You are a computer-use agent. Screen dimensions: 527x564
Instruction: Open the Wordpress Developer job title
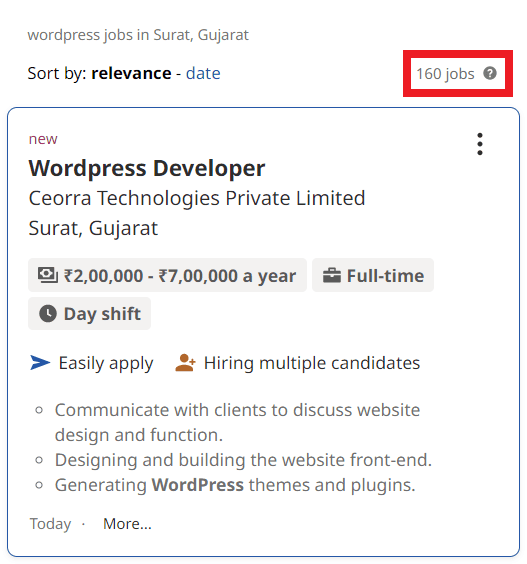click(x=147, y=168)
